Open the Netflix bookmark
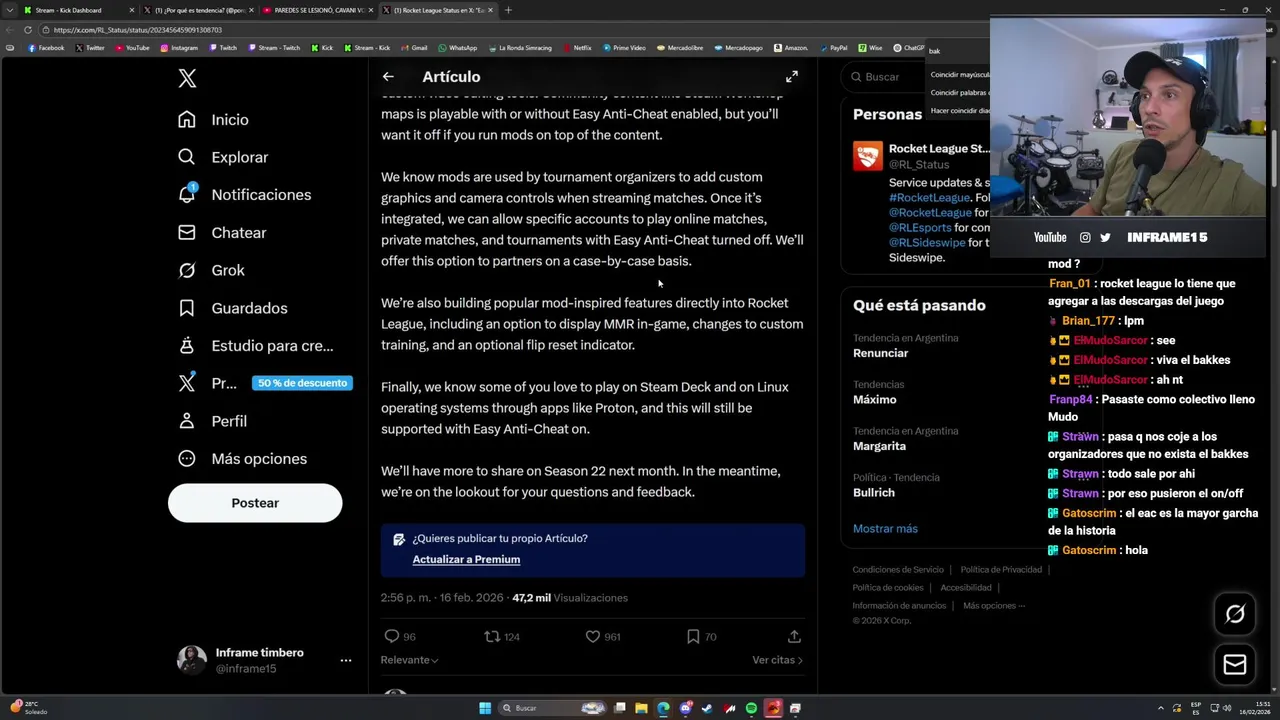The image size is (1280, 720). (x=577, y=48)
